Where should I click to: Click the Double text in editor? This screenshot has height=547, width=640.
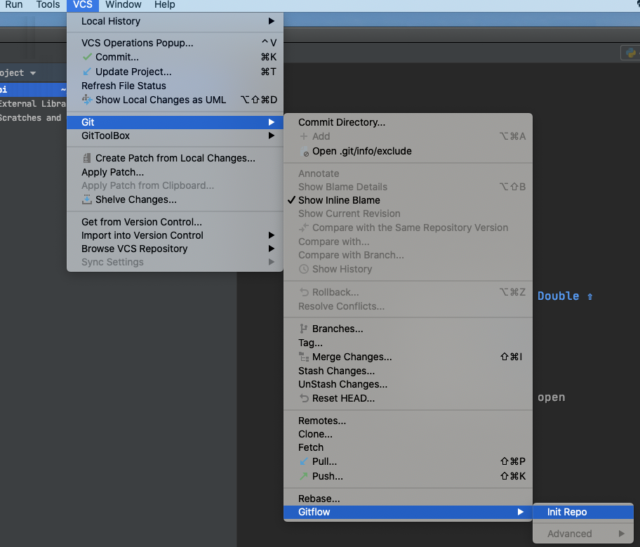pyautogui.click(x=558, y=296)
